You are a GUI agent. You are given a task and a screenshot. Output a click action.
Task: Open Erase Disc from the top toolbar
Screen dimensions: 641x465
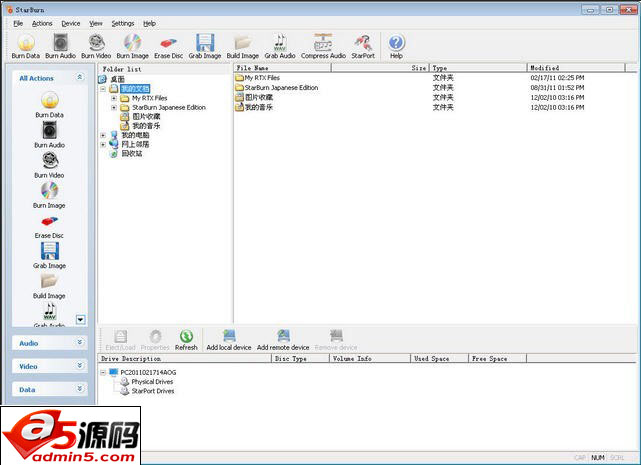[168, 45]
